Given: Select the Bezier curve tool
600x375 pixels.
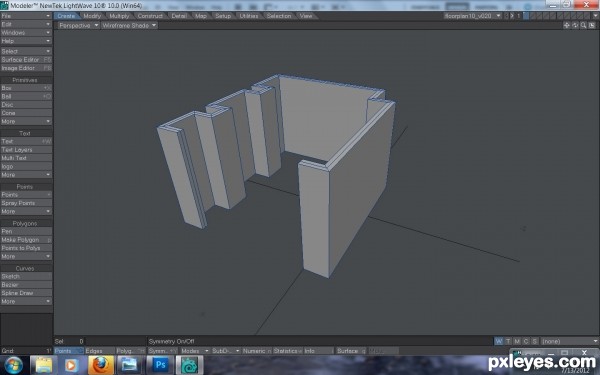Looking at the screenshot, I should point(26,285).
